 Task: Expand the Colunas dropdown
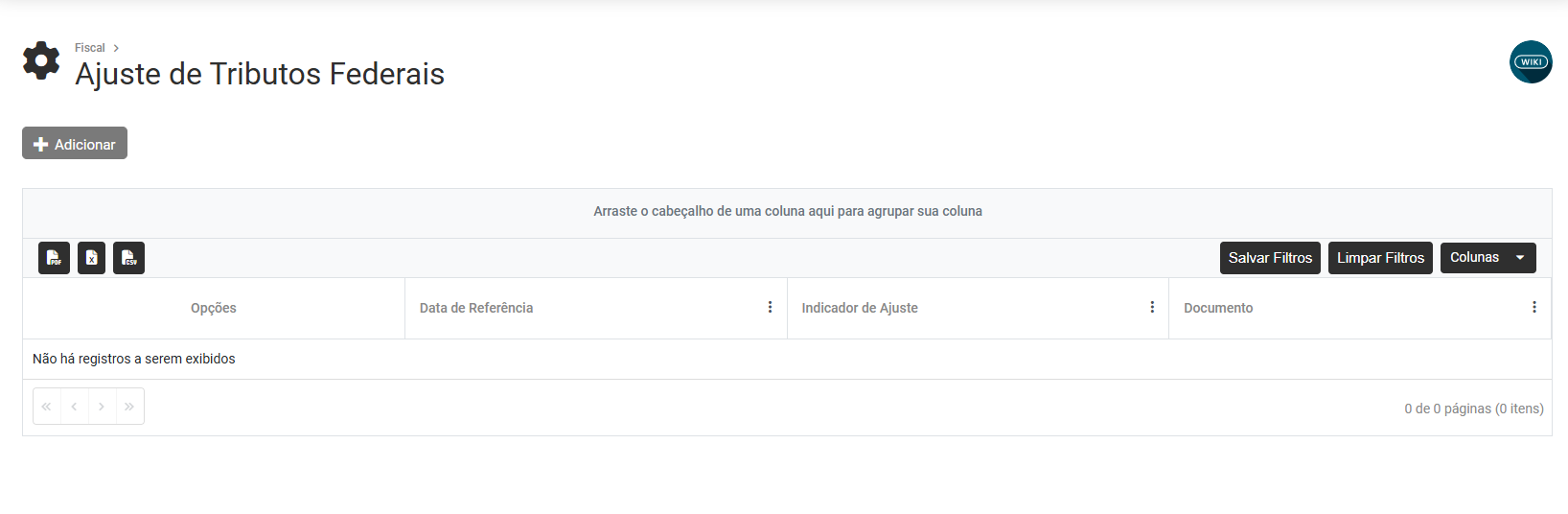[1487, 258]
